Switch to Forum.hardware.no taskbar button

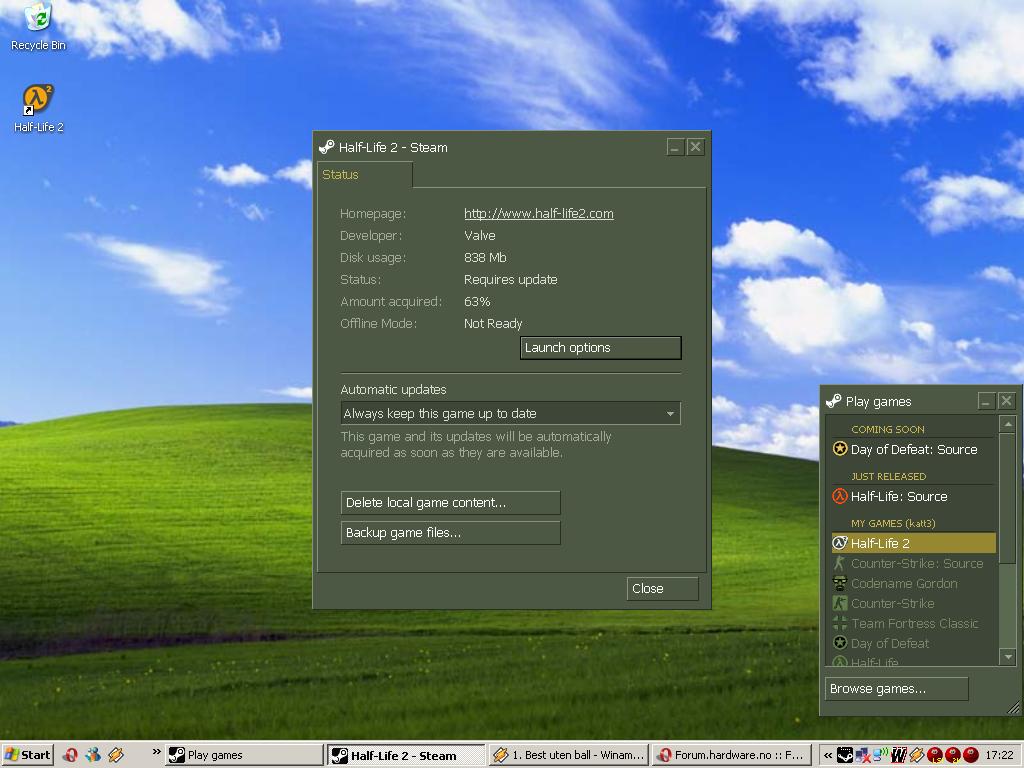pos(731,755)
